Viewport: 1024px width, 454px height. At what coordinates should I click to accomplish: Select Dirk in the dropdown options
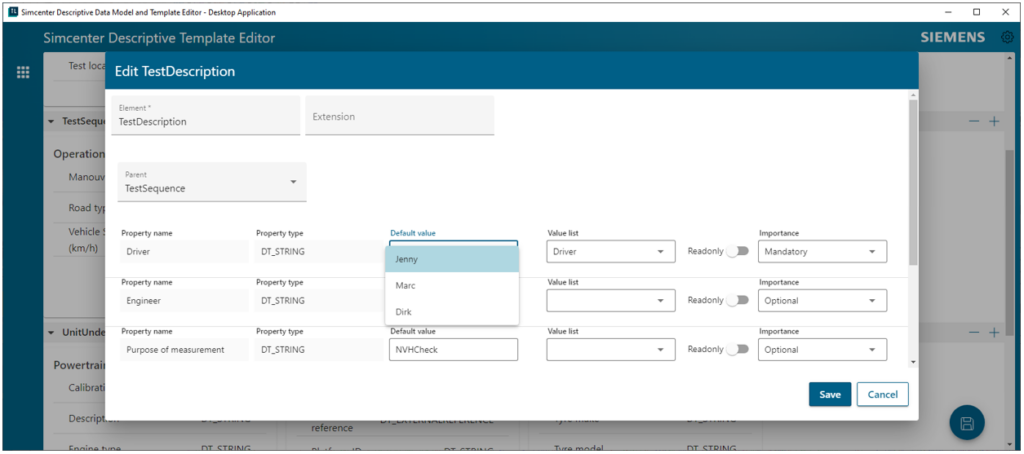click(452, 312)
